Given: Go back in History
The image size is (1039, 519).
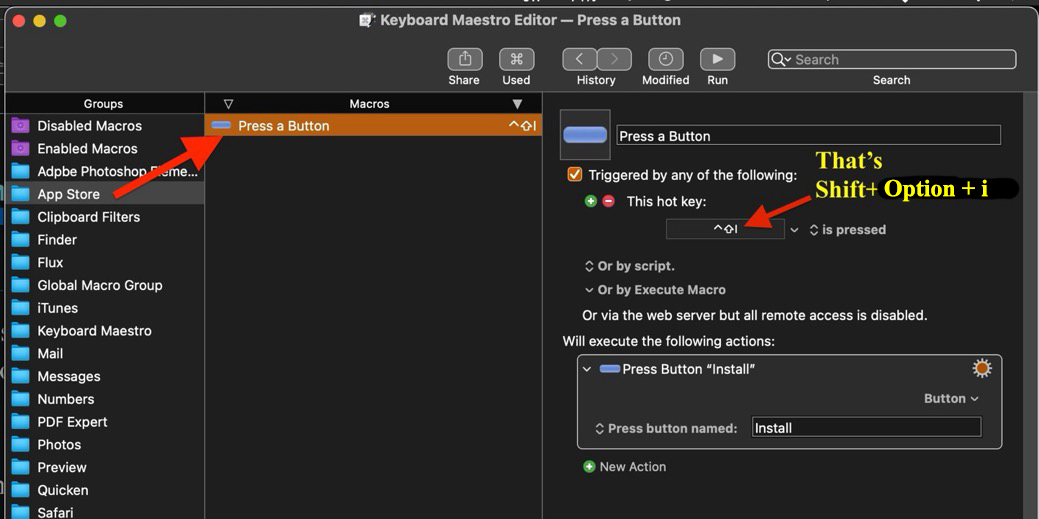Looking at the screenshot, I should pyautogui.click(x=579, y=59).
